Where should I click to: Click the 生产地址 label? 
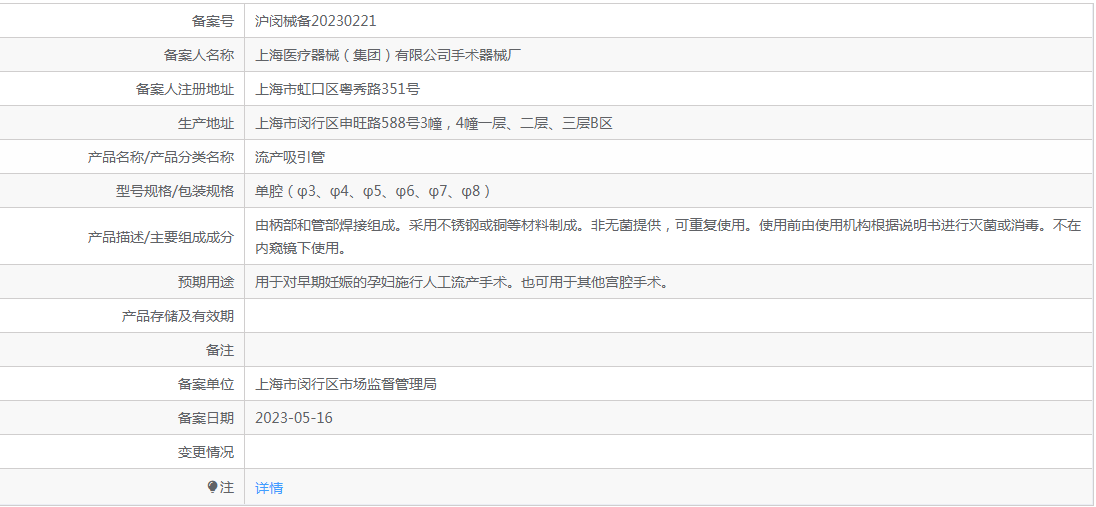click(x=206, y=124)
